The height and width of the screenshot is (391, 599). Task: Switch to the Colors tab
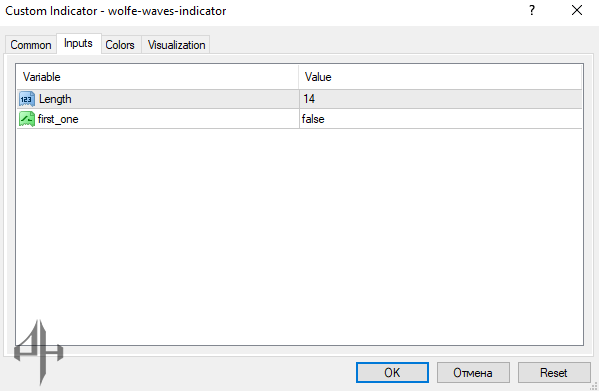coord(120,45)
